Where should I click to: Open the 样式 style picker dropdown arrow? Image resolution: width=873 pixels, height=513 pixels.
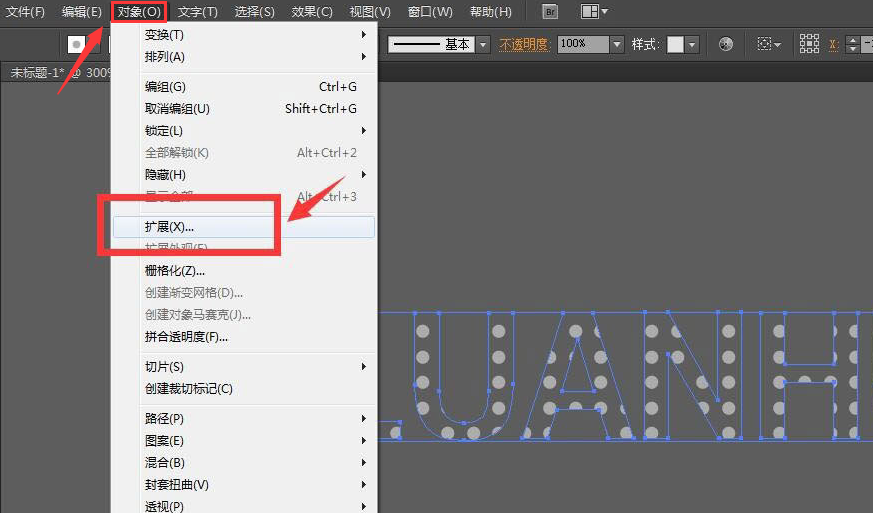point(691,44)
